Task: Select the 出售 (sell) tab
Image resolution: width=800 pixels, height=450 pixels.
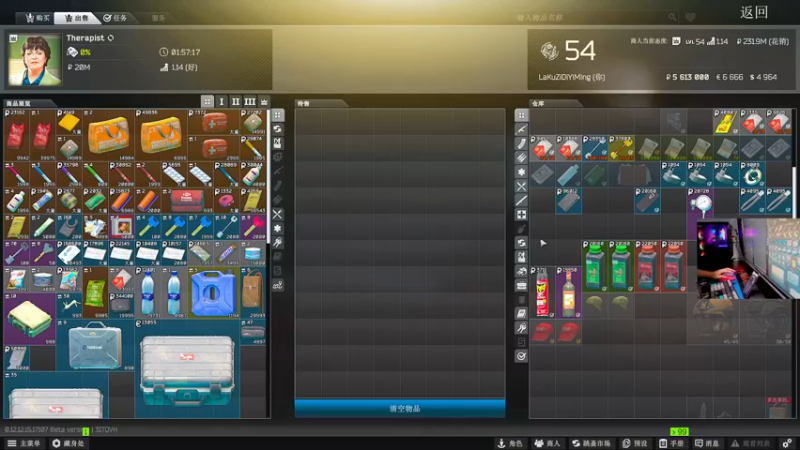Action: (x=77, y=18)
